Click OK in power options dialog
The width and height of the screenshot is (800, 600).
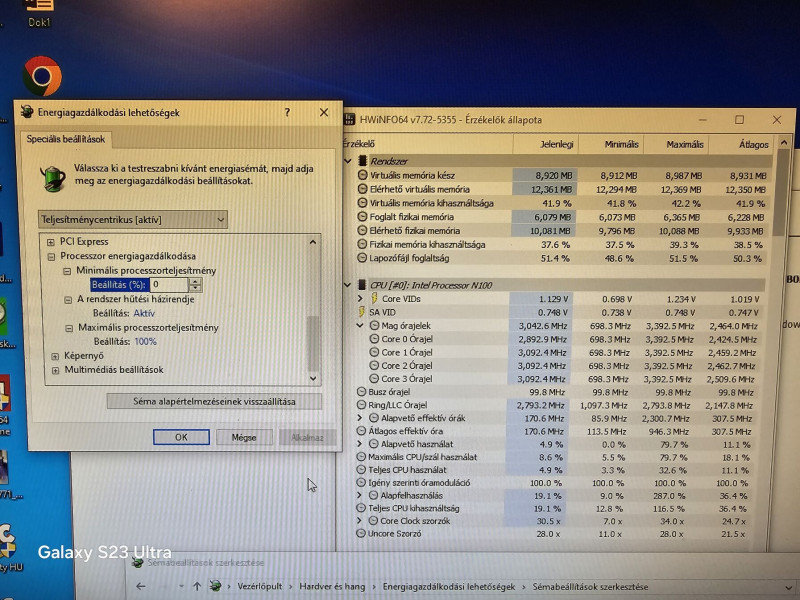pyautogui.click(x=181, y=437)
